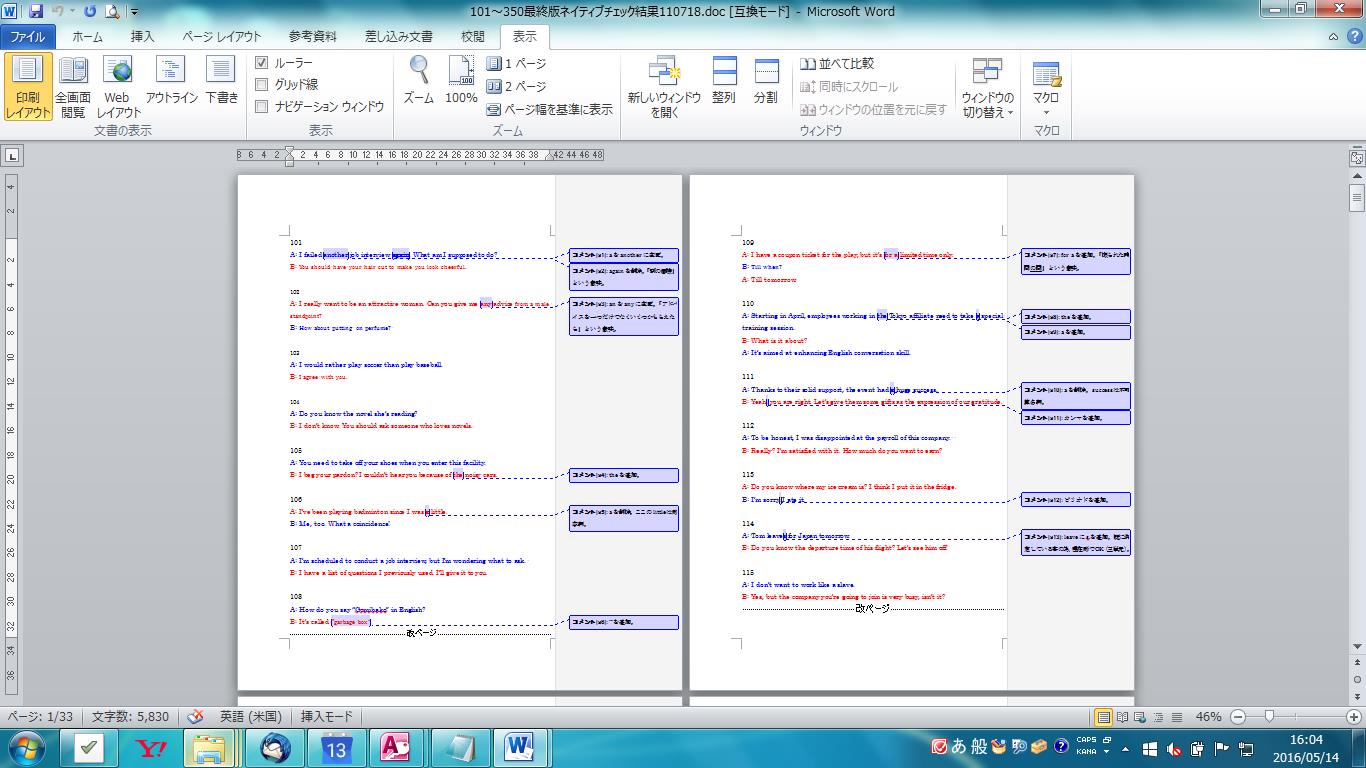Click the zoom out minus button

[1238, 717]
